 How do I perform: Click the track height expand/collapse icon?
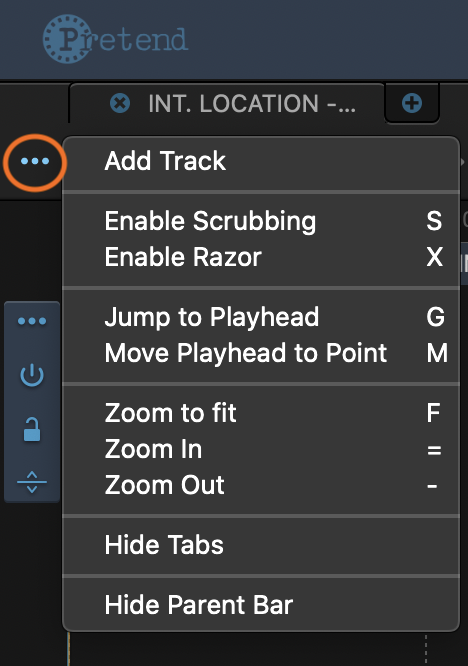tap(32, 482)
